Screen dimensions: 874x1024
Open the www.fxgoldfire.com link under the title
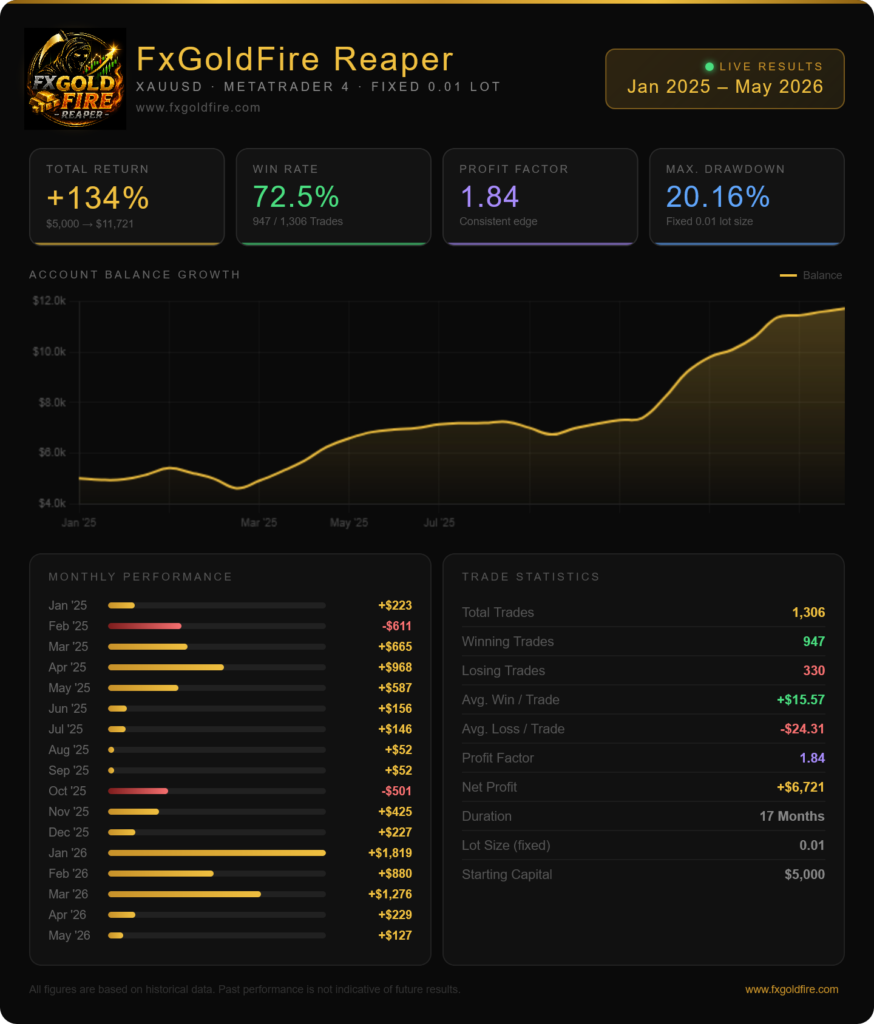pyautogui.click(x=198, y=108)
